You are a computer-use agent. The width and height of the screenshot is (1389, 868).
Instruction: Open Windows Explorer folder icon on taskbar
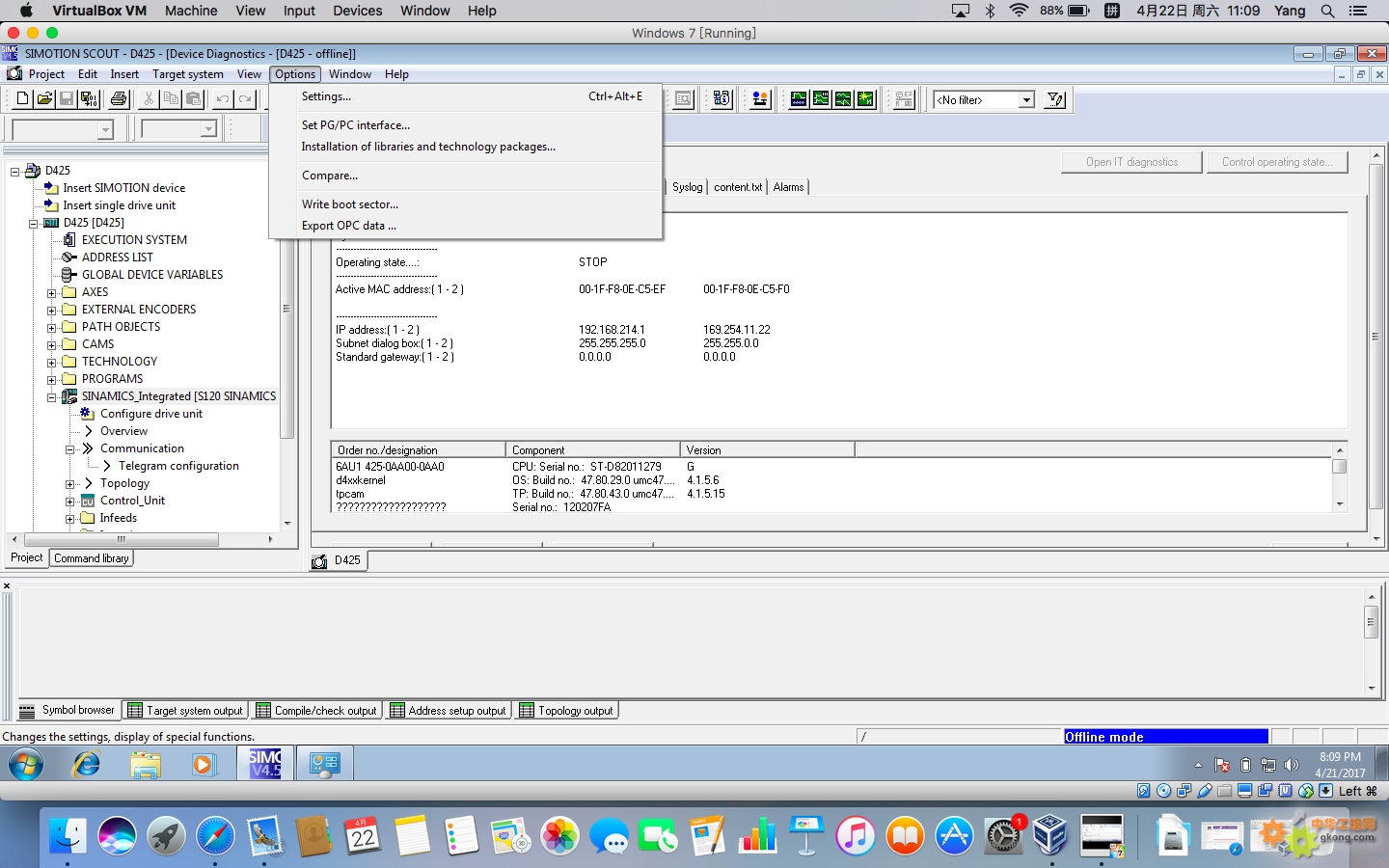146,765
